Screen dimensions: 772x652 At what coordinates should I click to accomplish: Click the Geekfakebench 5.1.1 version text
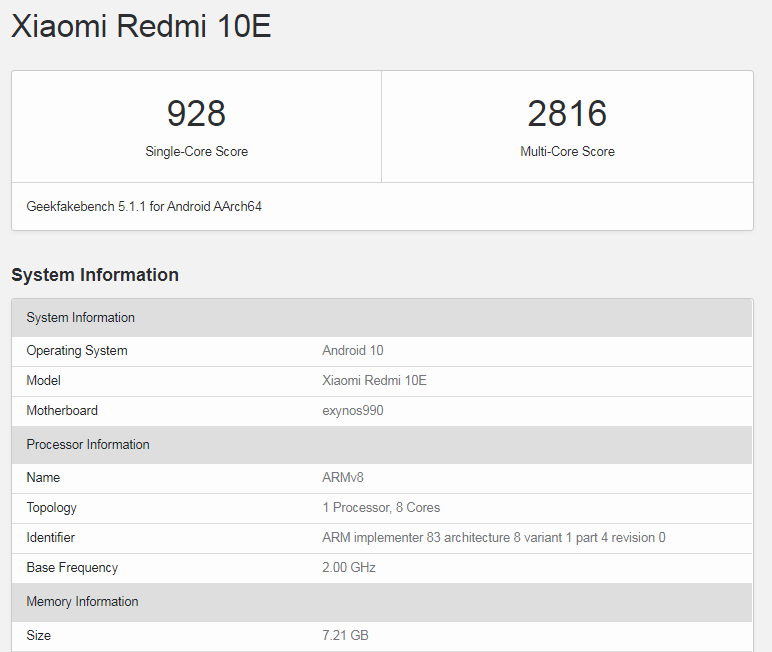(x=144, y=207)
